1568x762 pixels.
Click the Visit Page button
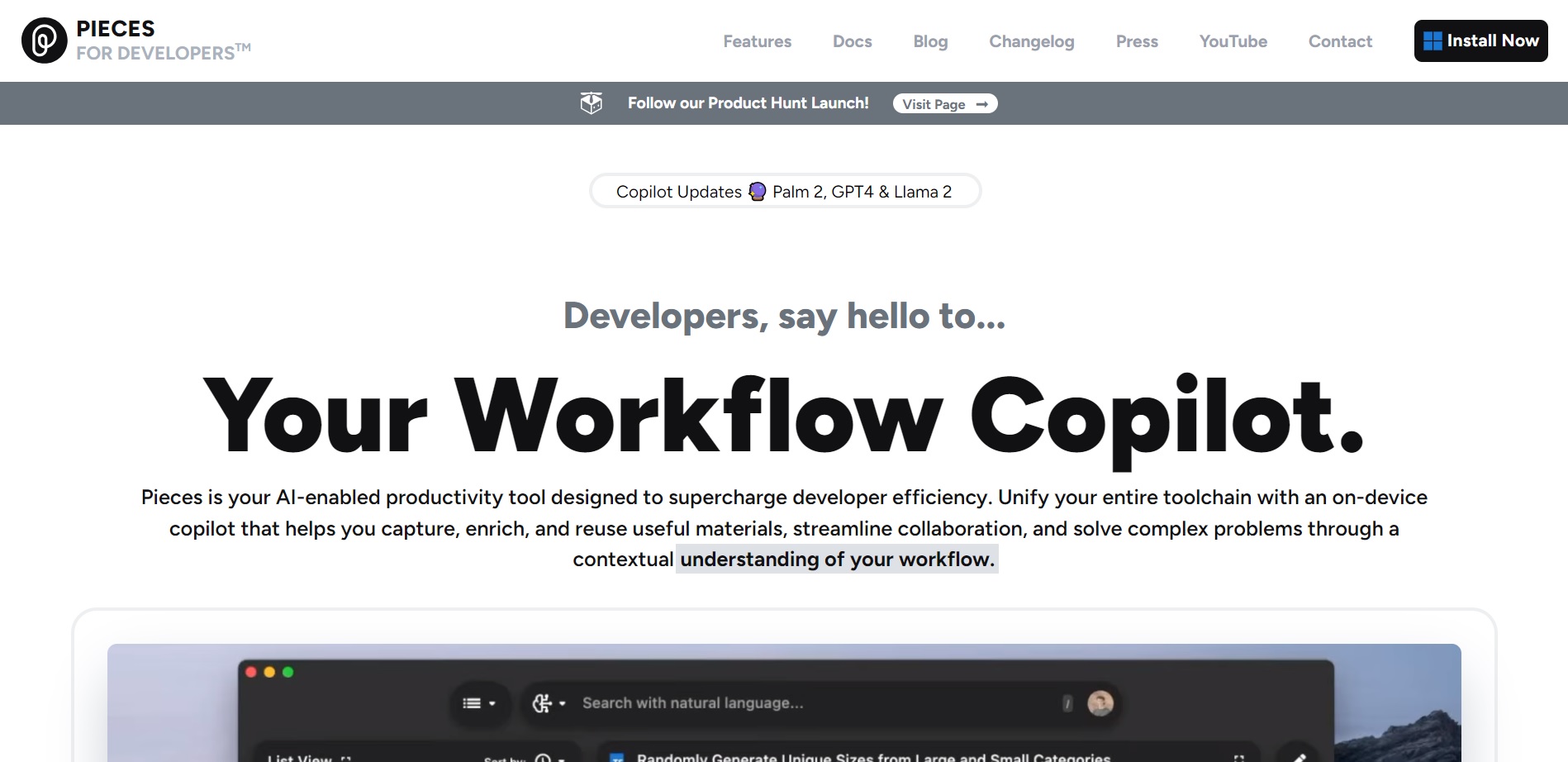[945, 103]
